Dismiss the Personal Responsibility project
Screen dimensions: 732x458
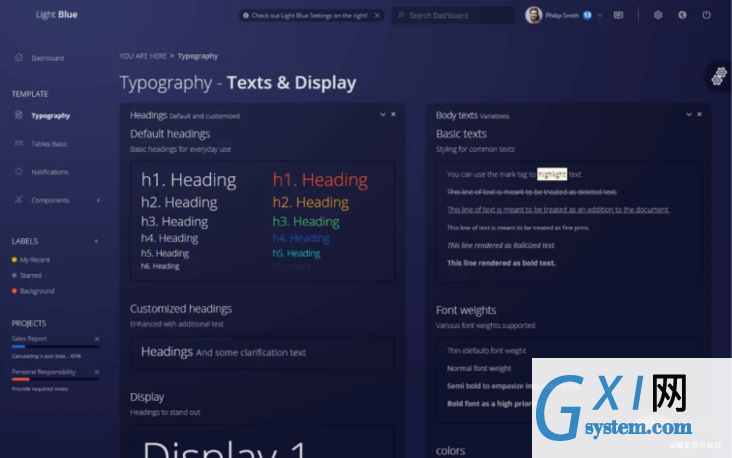click(97, 372)
